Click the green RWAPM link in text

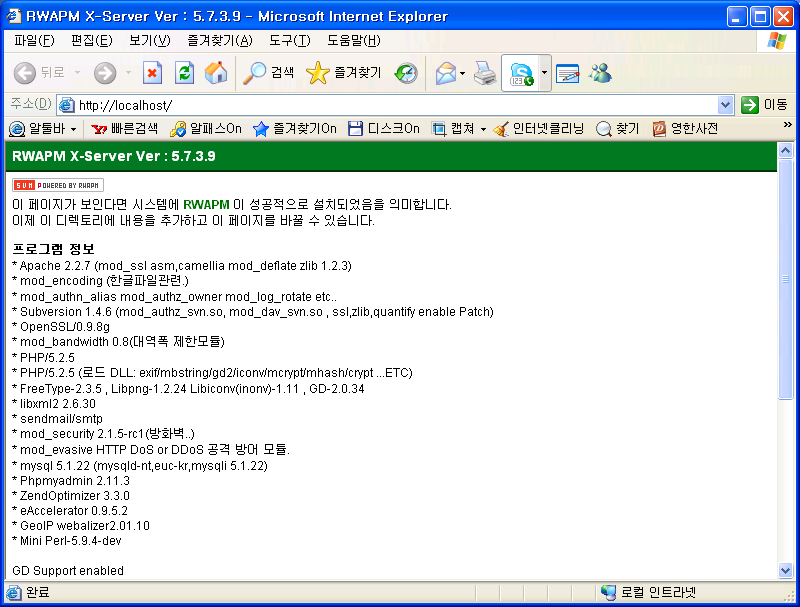[x=206, y=205]
